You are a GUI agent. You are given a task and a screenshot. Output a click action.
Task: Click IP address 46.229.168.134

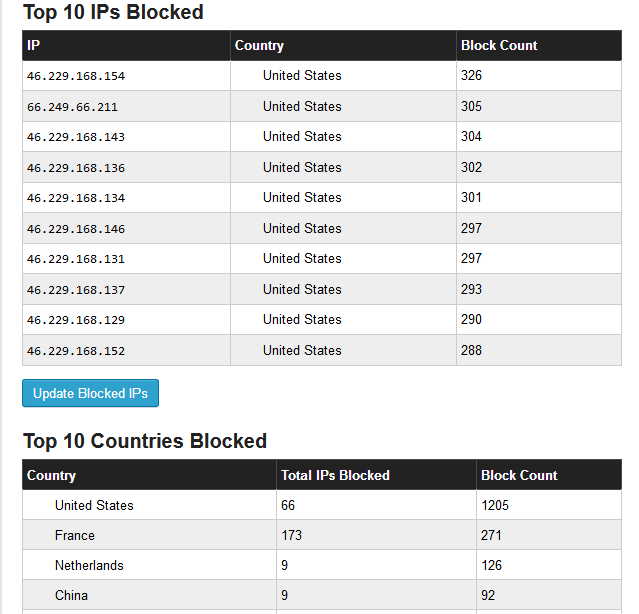pyautogui.click(x=76, y=198)
